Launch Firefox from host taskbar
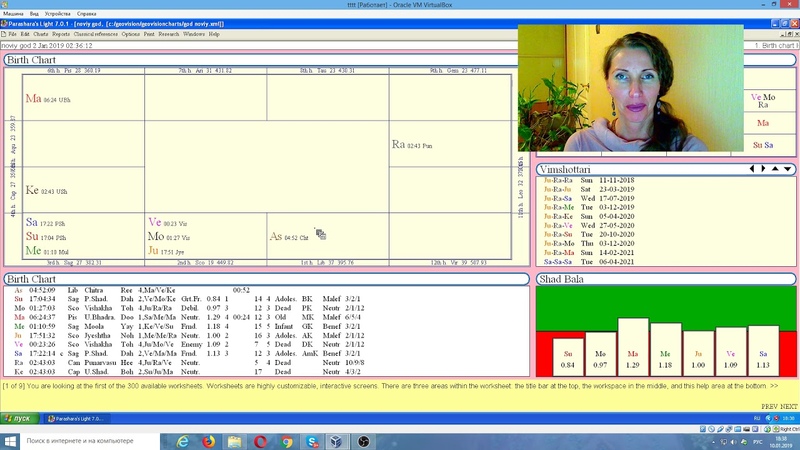The image size is (800, 450). coord(208,441)
